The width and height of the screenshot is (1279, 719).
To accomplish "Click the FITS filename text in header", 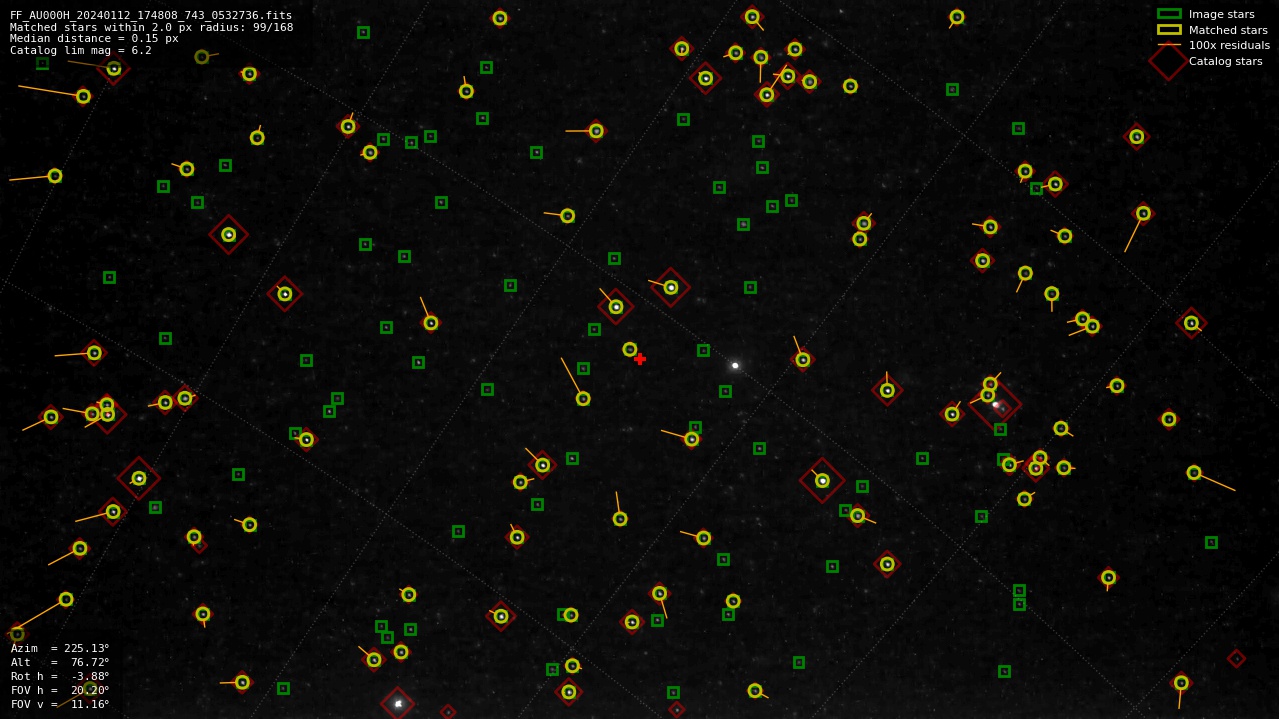I will [x=151, y=16].
